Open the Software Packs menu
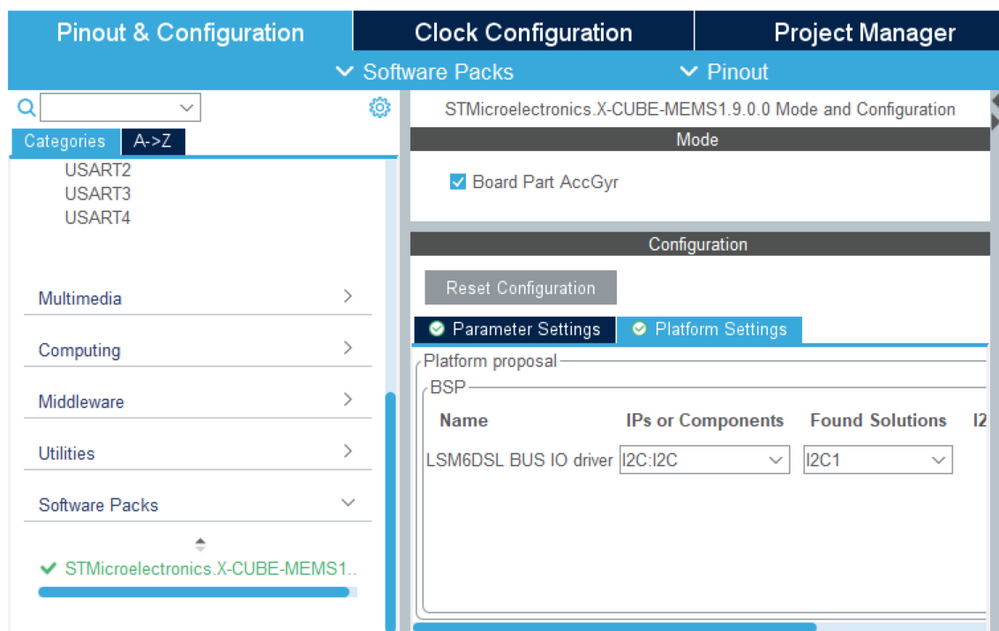This screenshot has width=999, height=631. pos(425,72)
